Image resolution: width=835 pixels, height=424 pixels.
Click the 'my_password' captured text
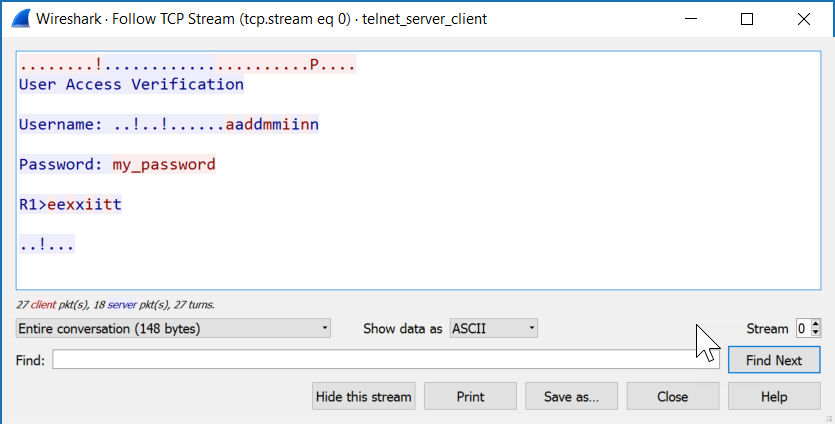pos(164,165)
